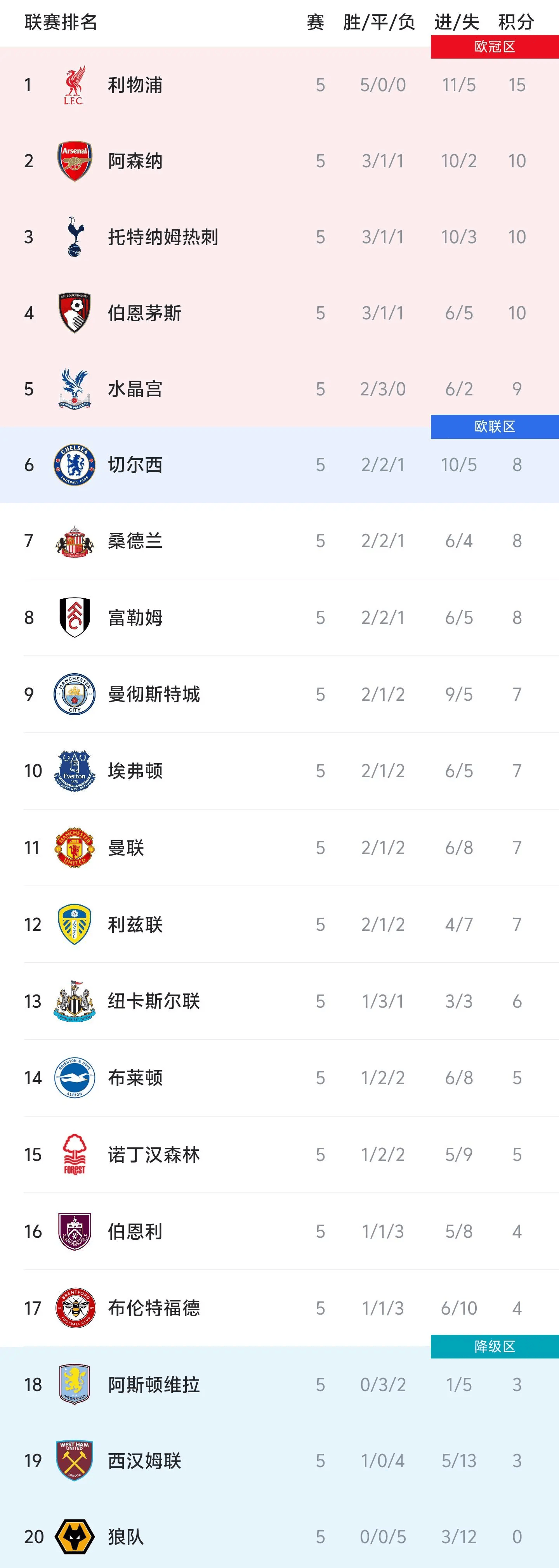Click the blue 欧联区 label

point(495,427)
